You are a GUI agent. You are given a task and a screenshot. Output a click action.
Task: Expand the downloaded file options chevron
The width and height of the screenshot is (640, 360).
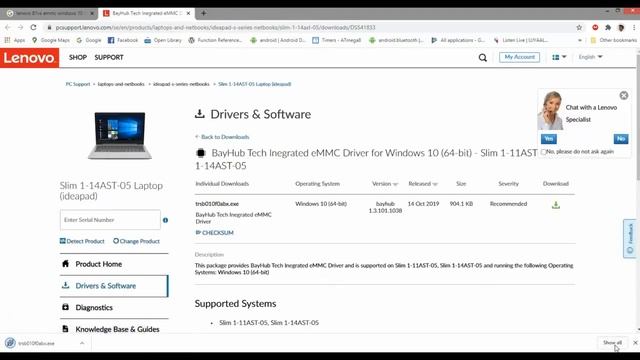pos(82,343)
